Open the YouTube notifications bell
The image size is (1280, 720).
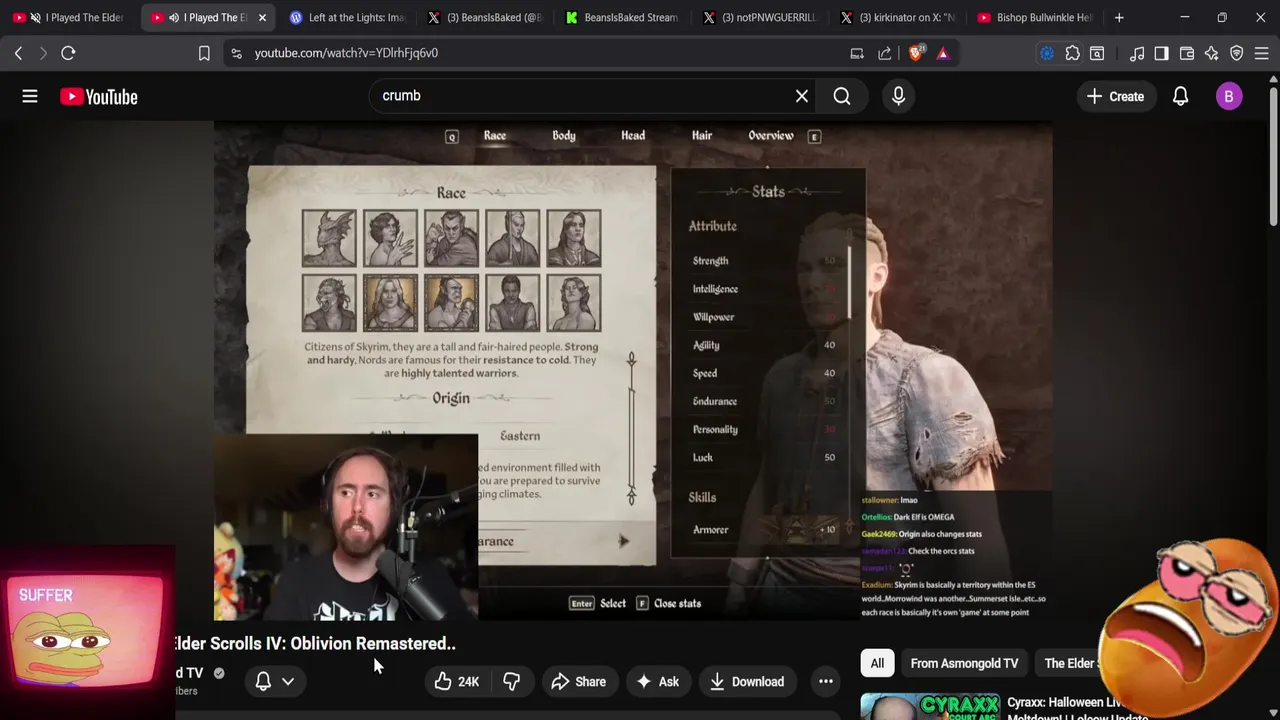(1180, 96)
